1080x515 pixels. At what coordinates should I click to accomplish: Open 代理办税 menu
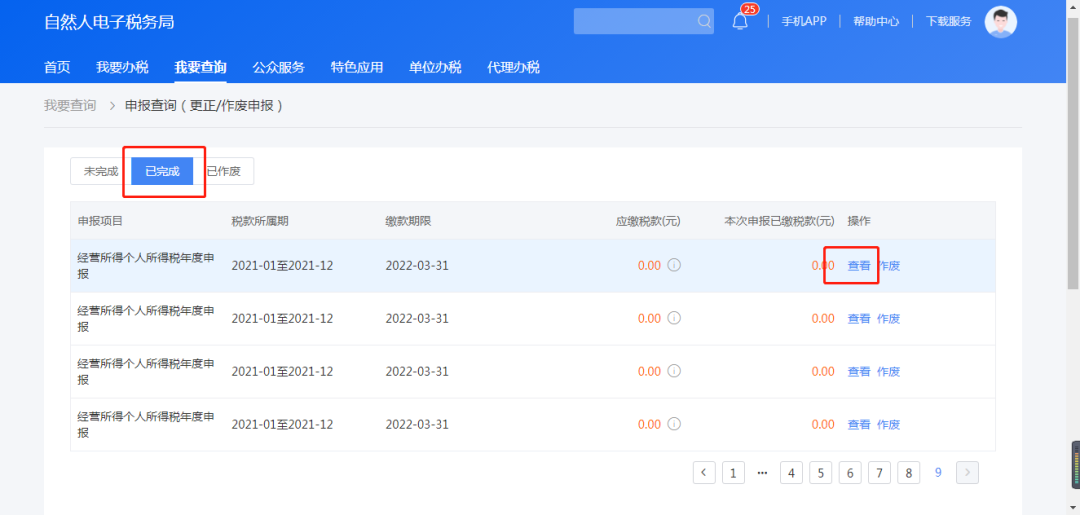click(513, 67)
